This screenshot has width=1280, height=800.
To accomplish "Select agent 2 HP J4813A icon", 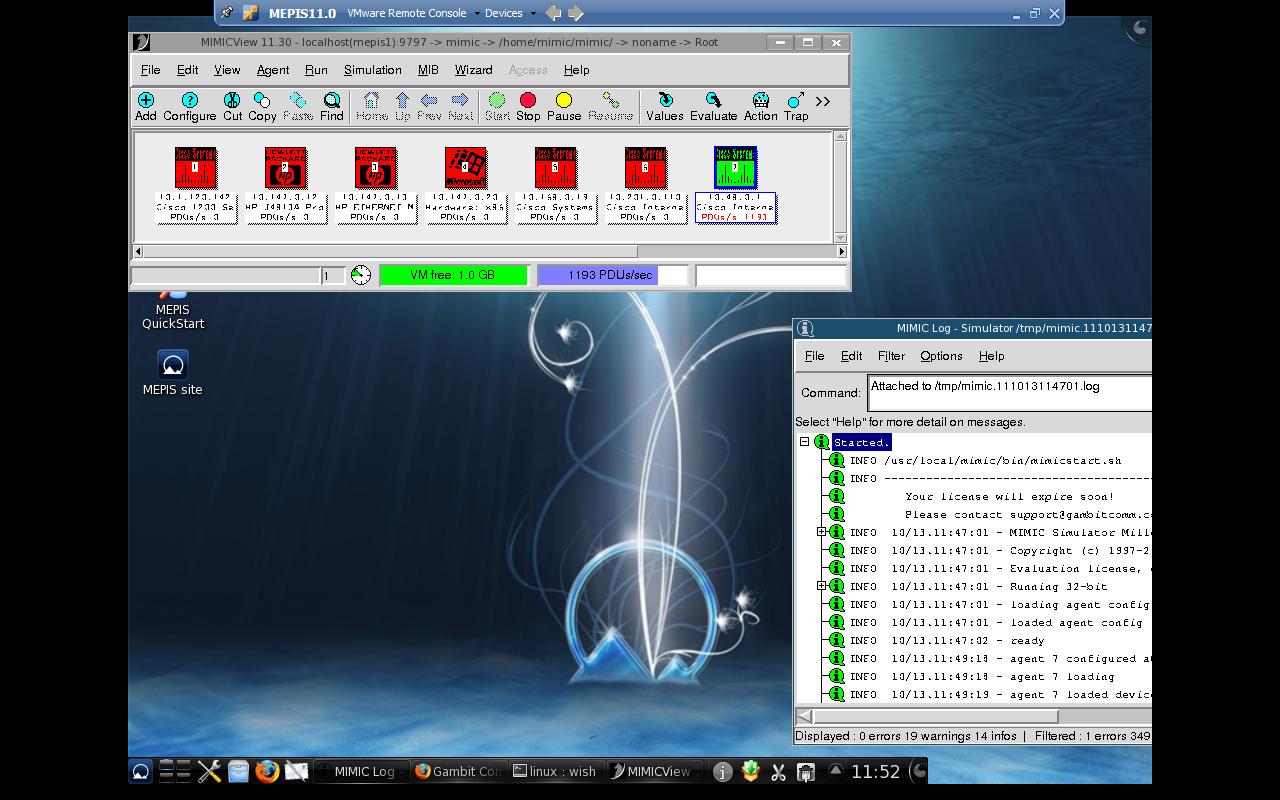I will pyautogui.click(x=286, y=167).
